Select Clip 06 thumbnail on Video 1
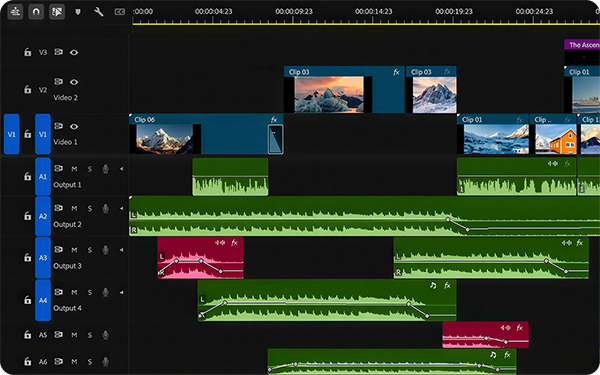 [165, 139]
